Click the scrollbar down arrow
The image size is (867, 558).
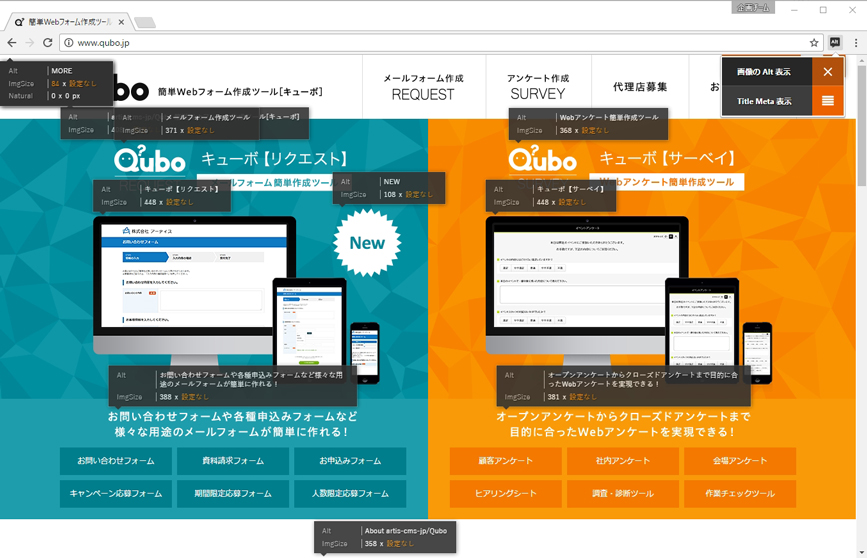point(861,552)
